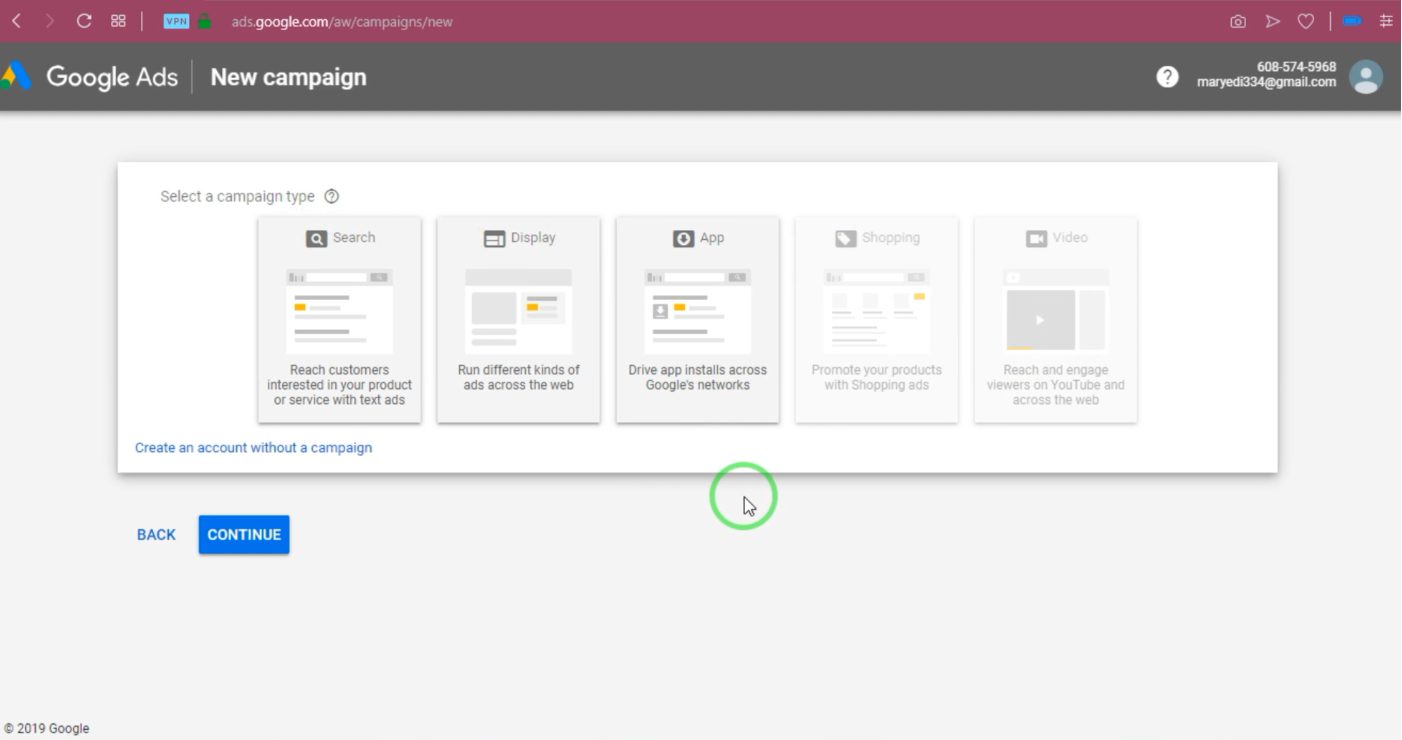Screen dimensions: 1402x740
Task: Click the green lock security icon
Action: [204, 21]
